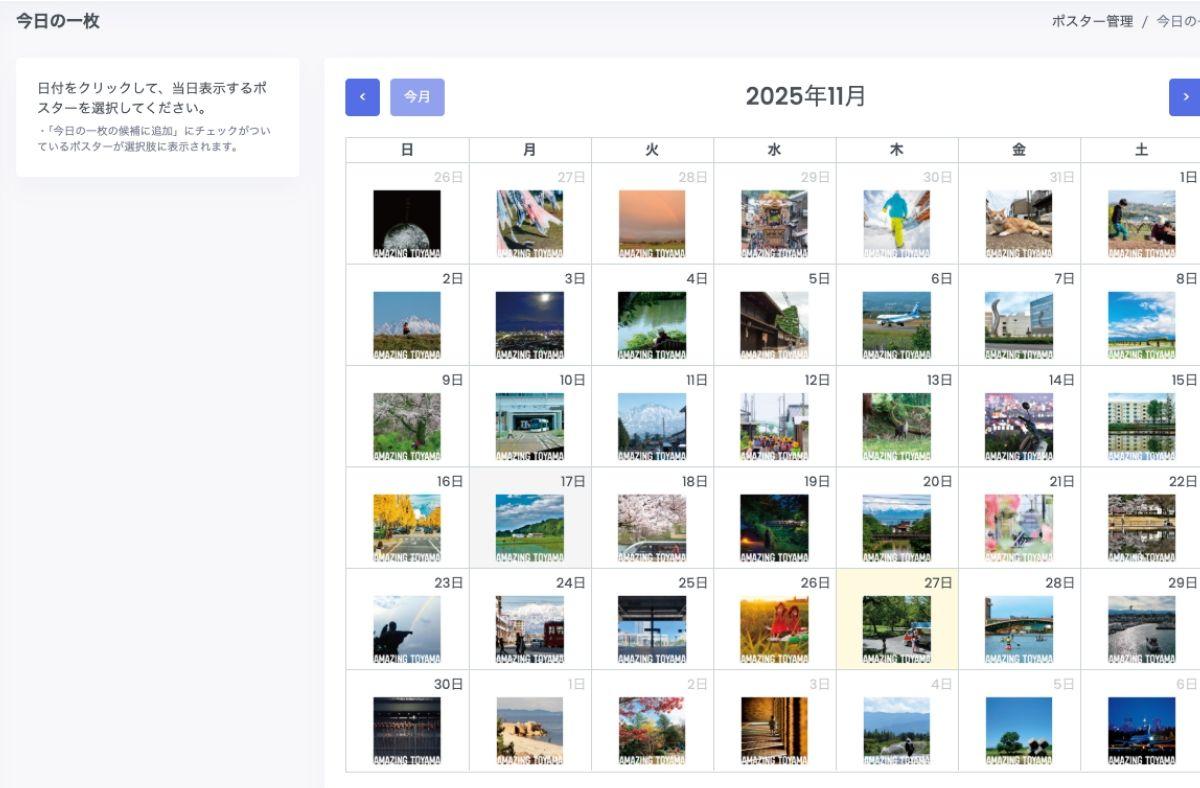
Task: Open the autumn leaves poster on December 2日
Action: click(651, 731)
